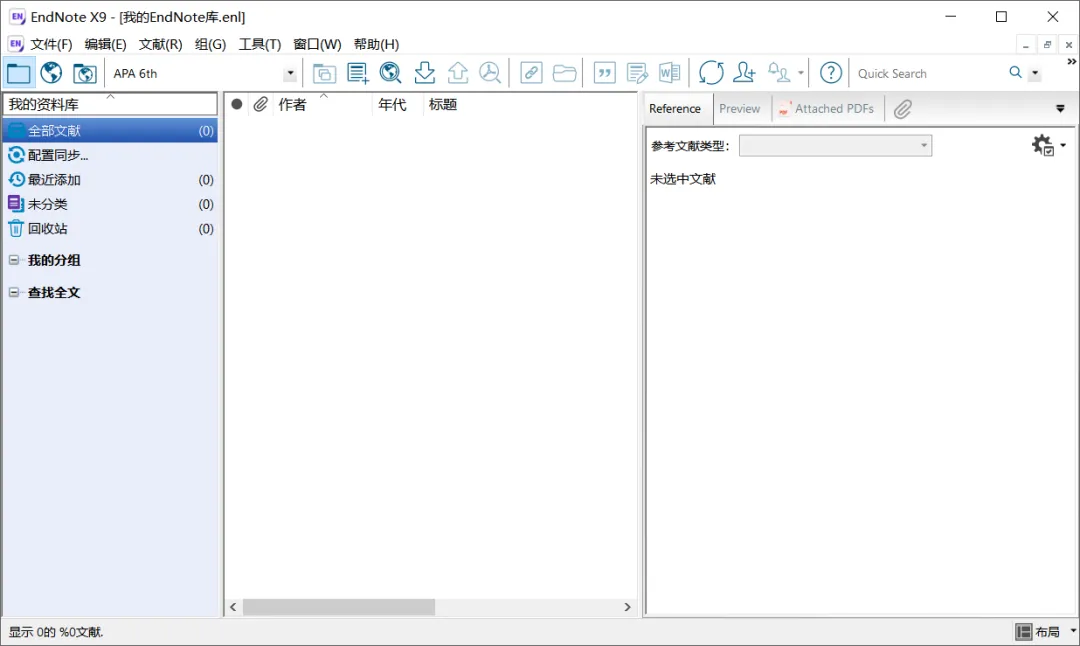Click the reference panel gear settings icon
The height and width of the screenshot is (646, 1080).
tap(1042, 145)
